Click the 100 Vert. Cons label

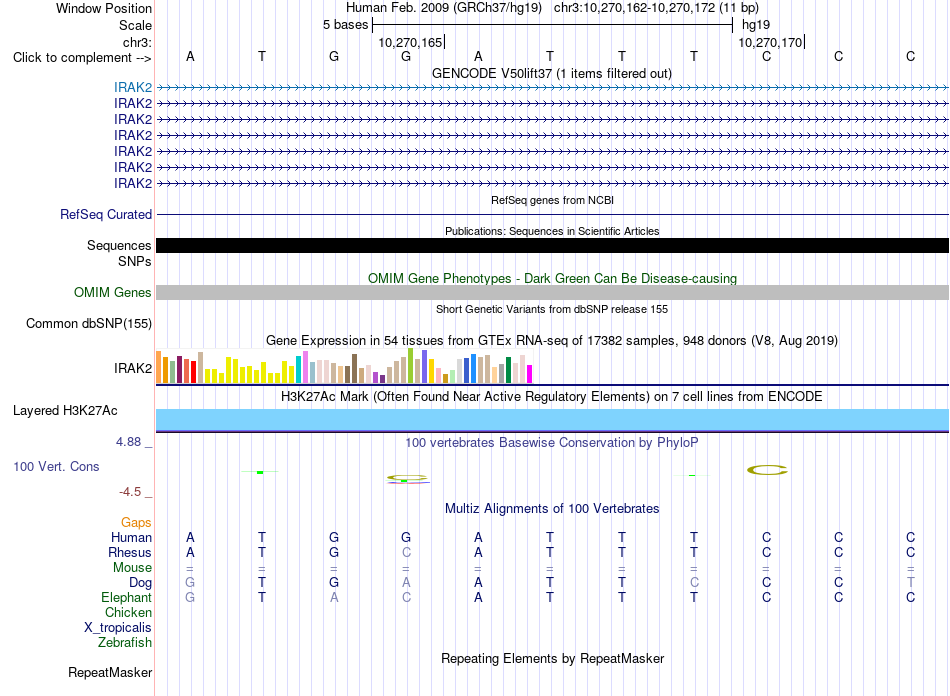tap(56, 466)
